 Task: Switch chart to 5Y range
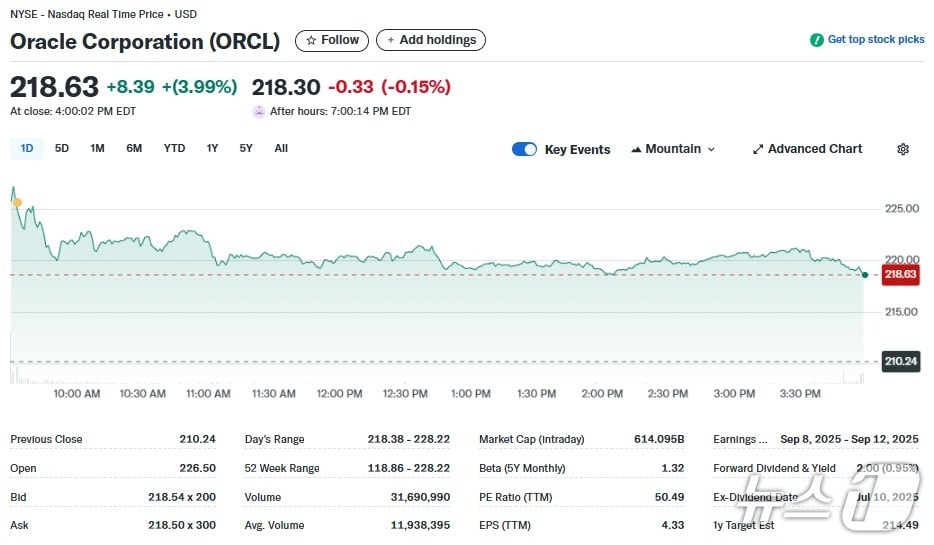(x=246, y=148)
